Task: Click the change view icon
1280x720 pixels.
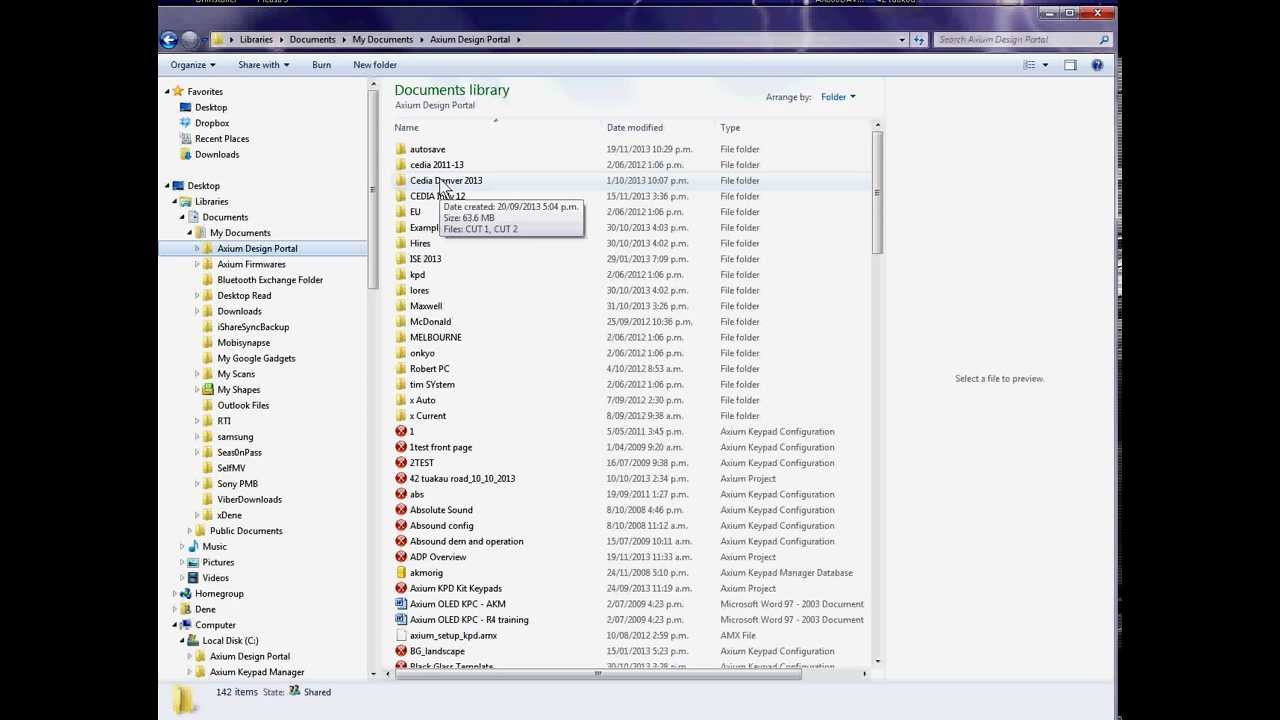Action: coord(1029,65)
